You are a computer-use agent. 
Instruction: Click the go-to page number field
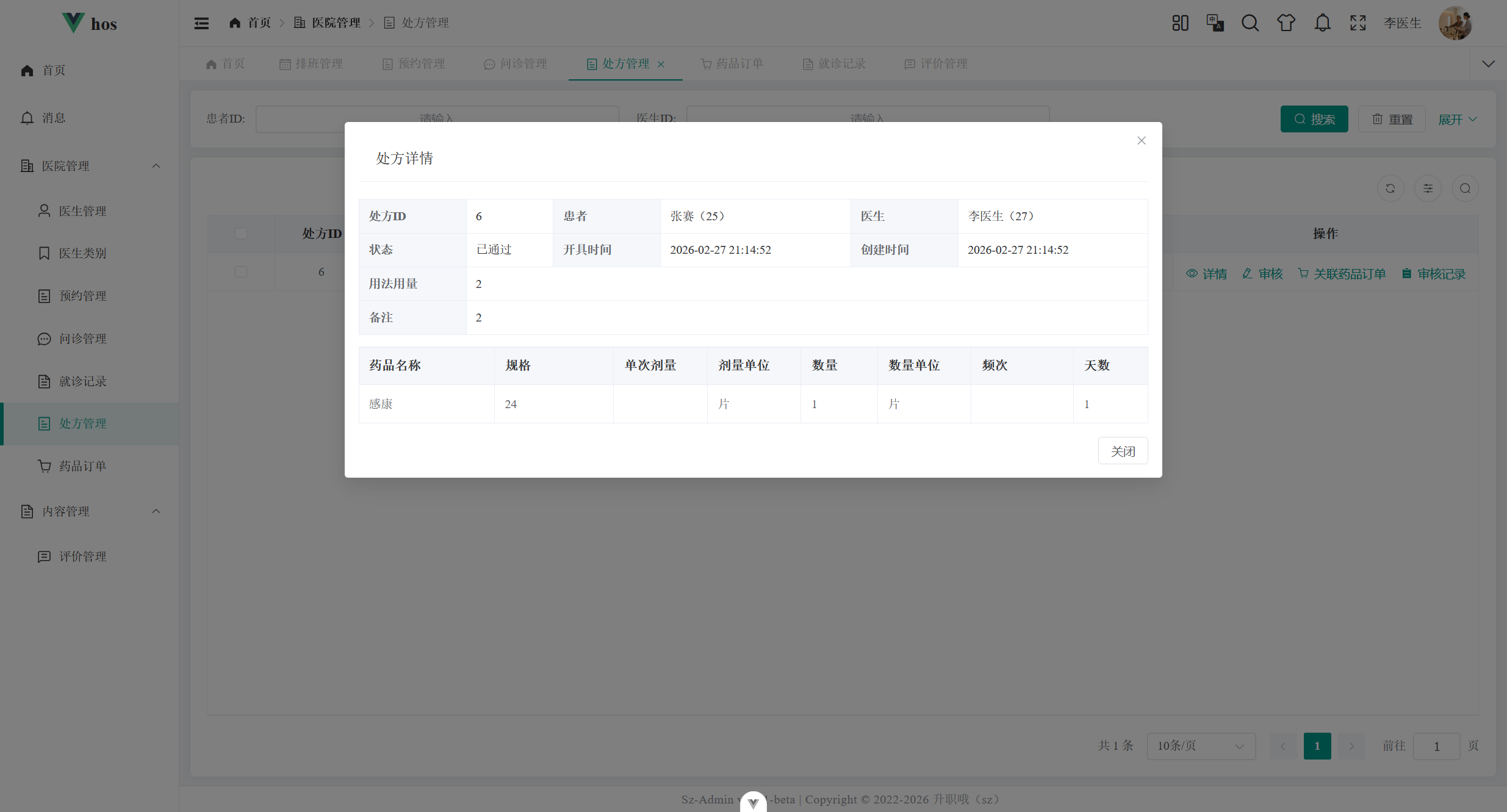[x=1436, y=746]
